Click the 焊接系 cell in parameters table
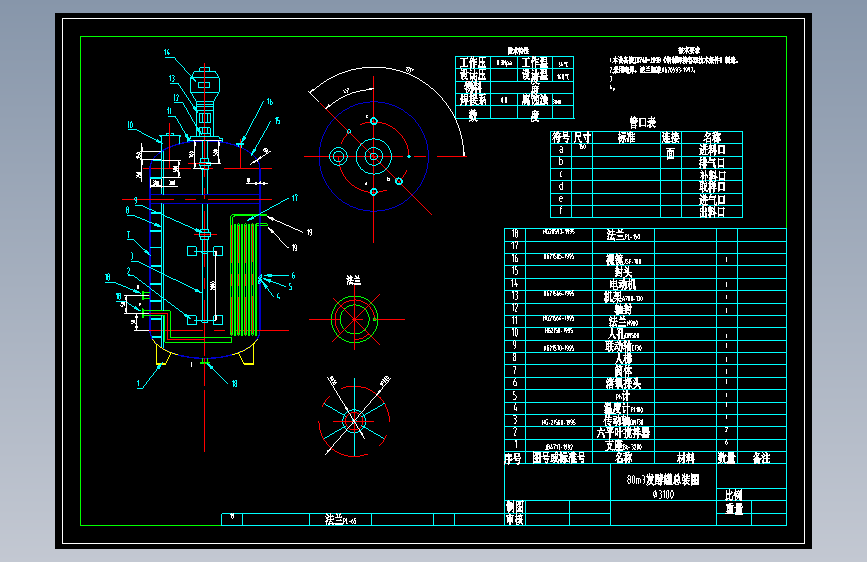The image size is (867, 562). click(473, 100)
